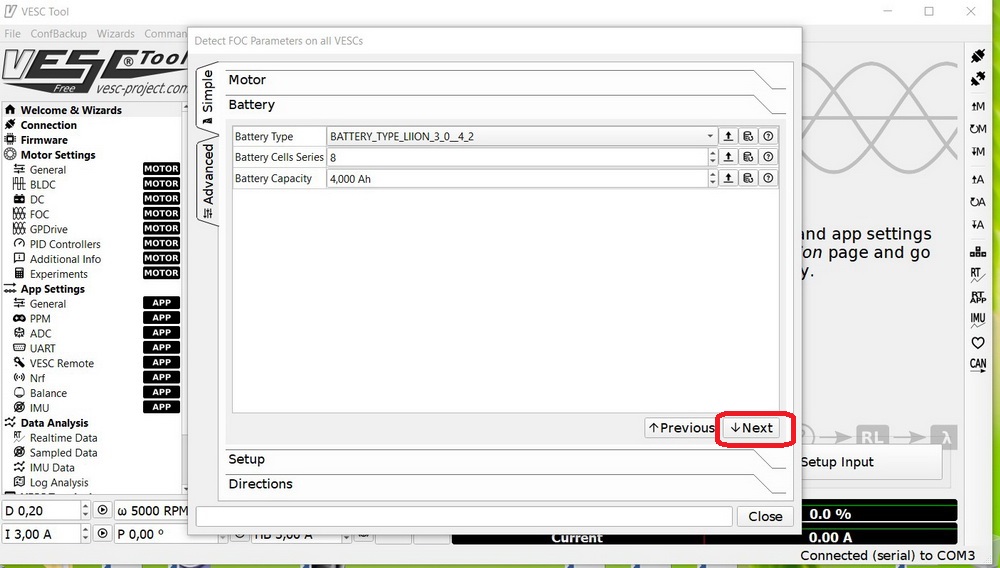The image size is (1000, 568).
Task: Click the read app configuration icon (↑A)
Action: pos(978,180)
